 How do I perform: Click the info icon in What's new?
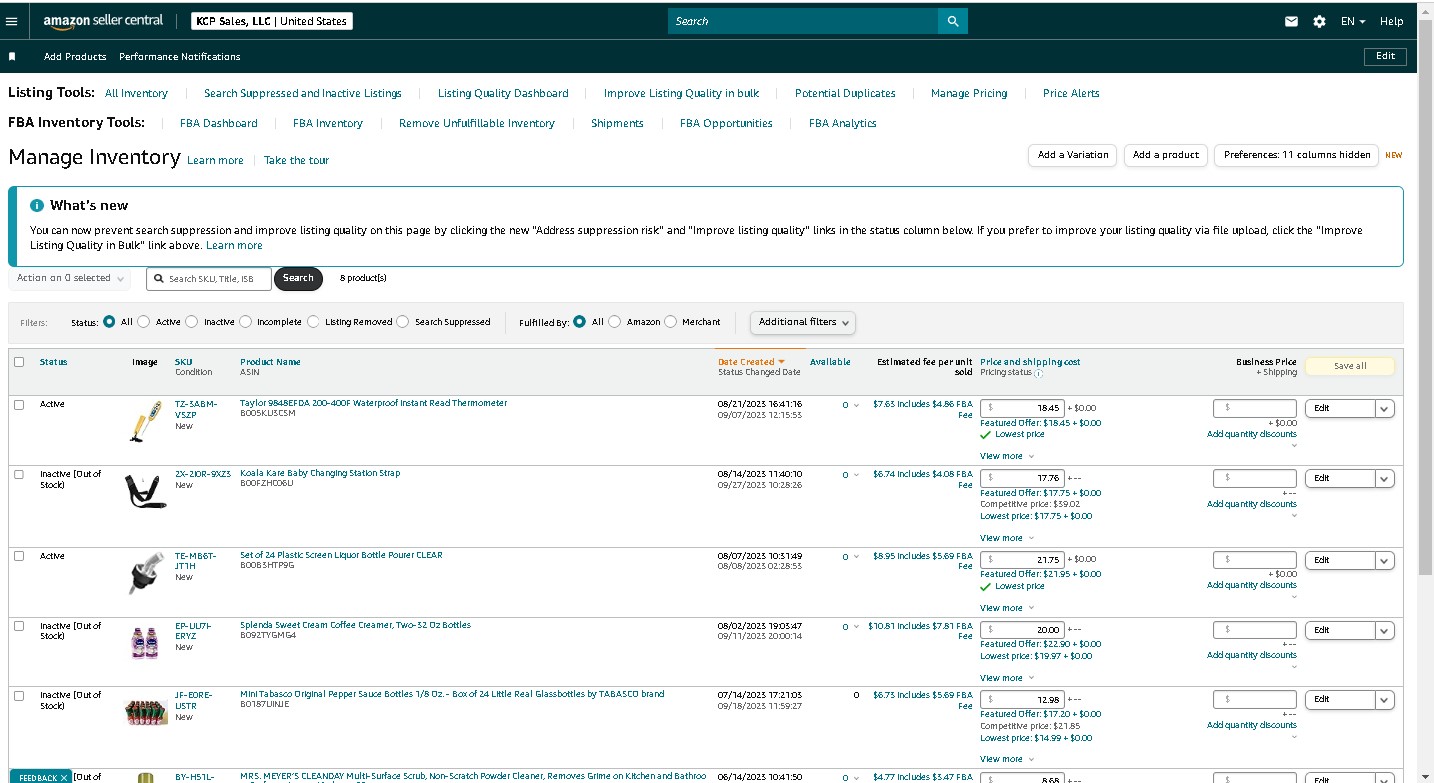point(37,205)
